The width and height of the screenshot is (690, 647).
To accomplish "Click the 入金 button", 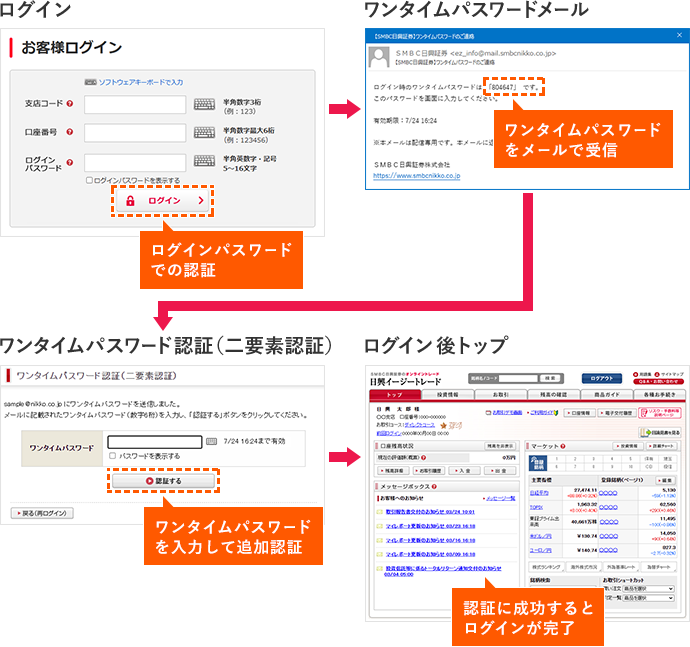I will tap(464, 471).
